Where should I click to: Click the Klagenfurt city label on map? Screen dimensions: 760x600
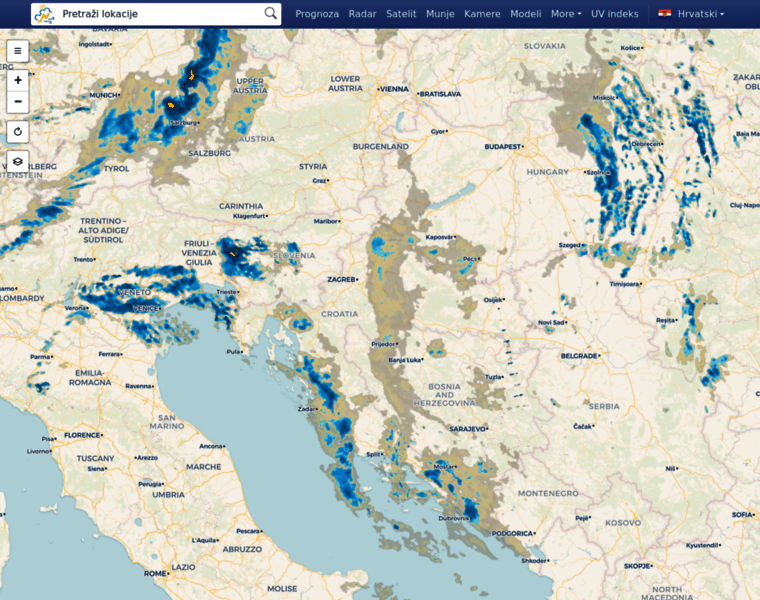(249, 216)
